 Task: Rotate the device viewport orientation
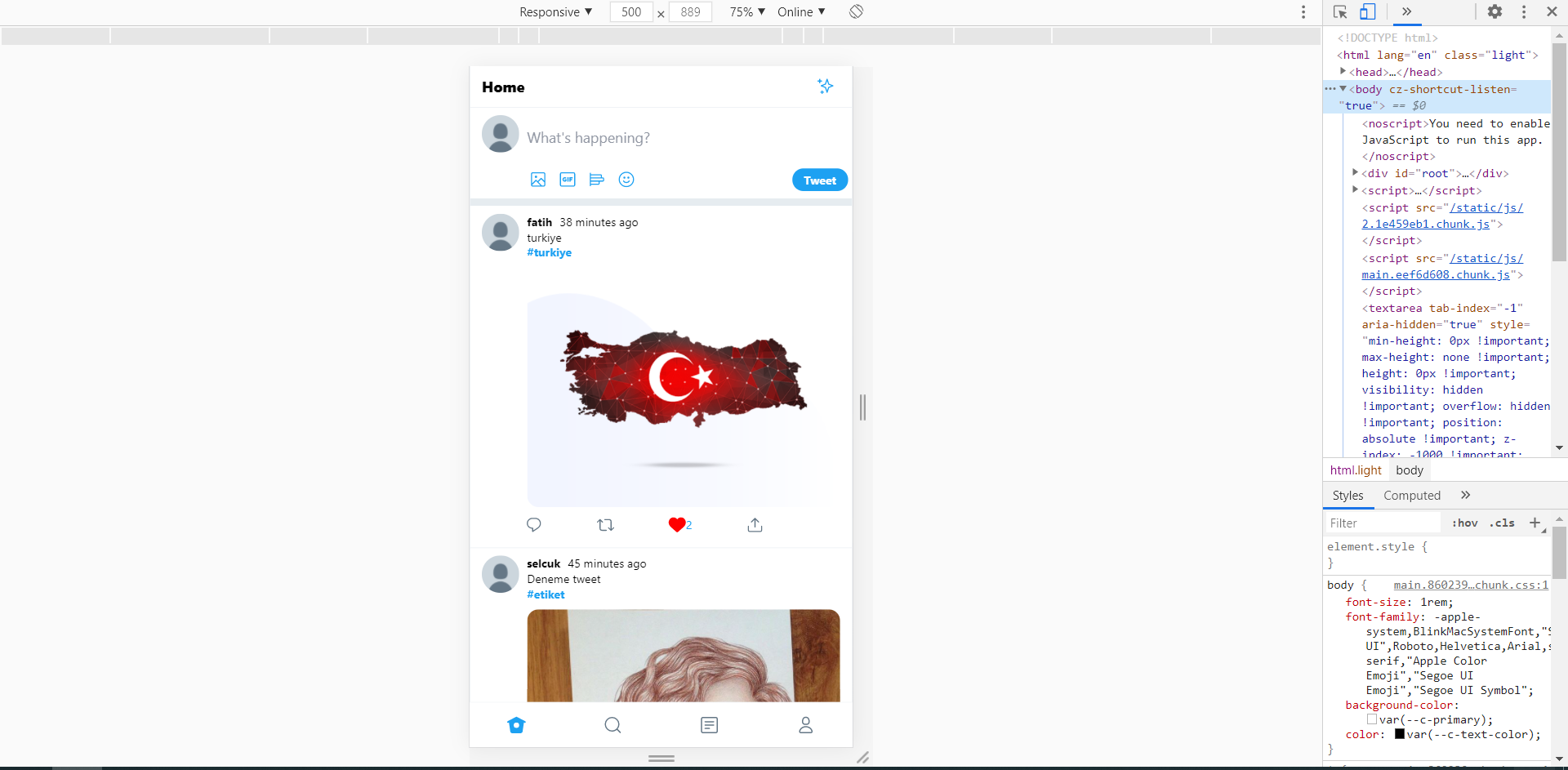coord(856,11)
